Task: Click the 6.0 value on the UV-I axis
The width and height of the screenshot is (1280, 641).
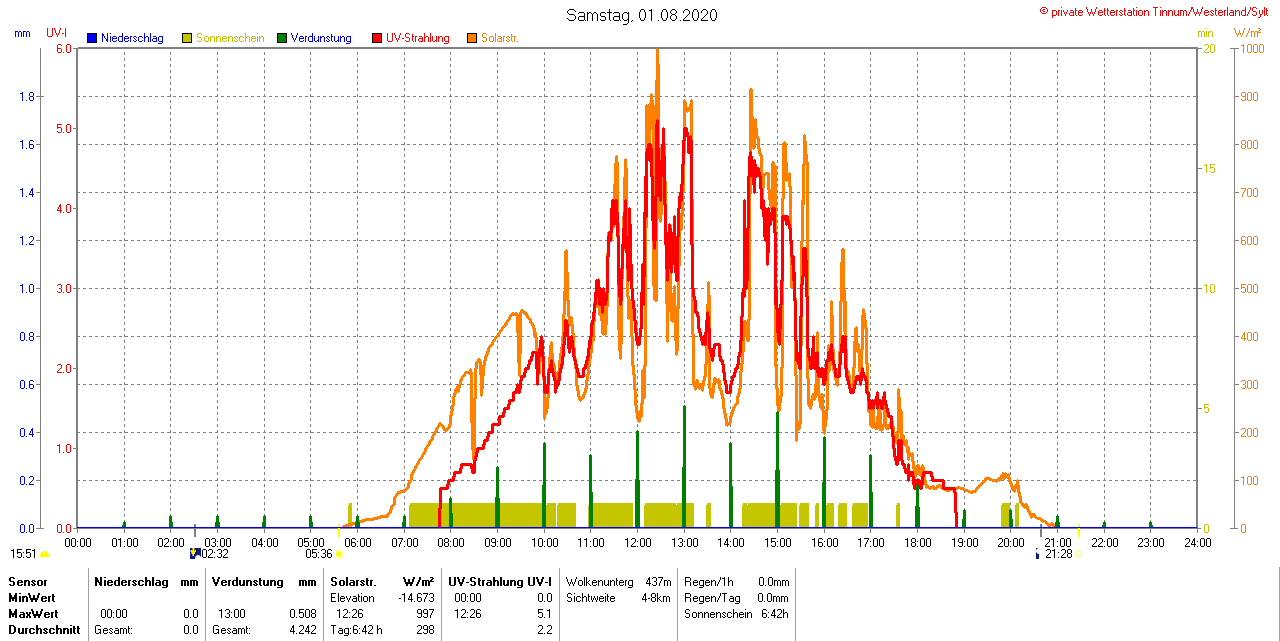Action: click(64, 48)
